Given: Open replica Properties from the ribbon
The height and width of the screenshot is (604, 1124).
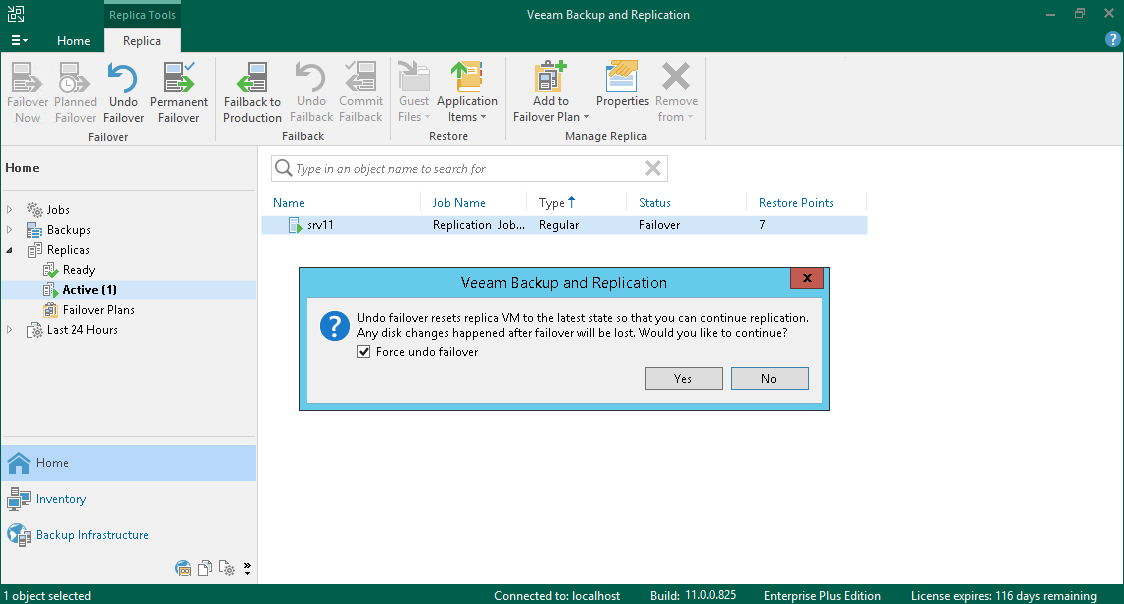Looking at the screenshot, I should click(x=621, y=90).
